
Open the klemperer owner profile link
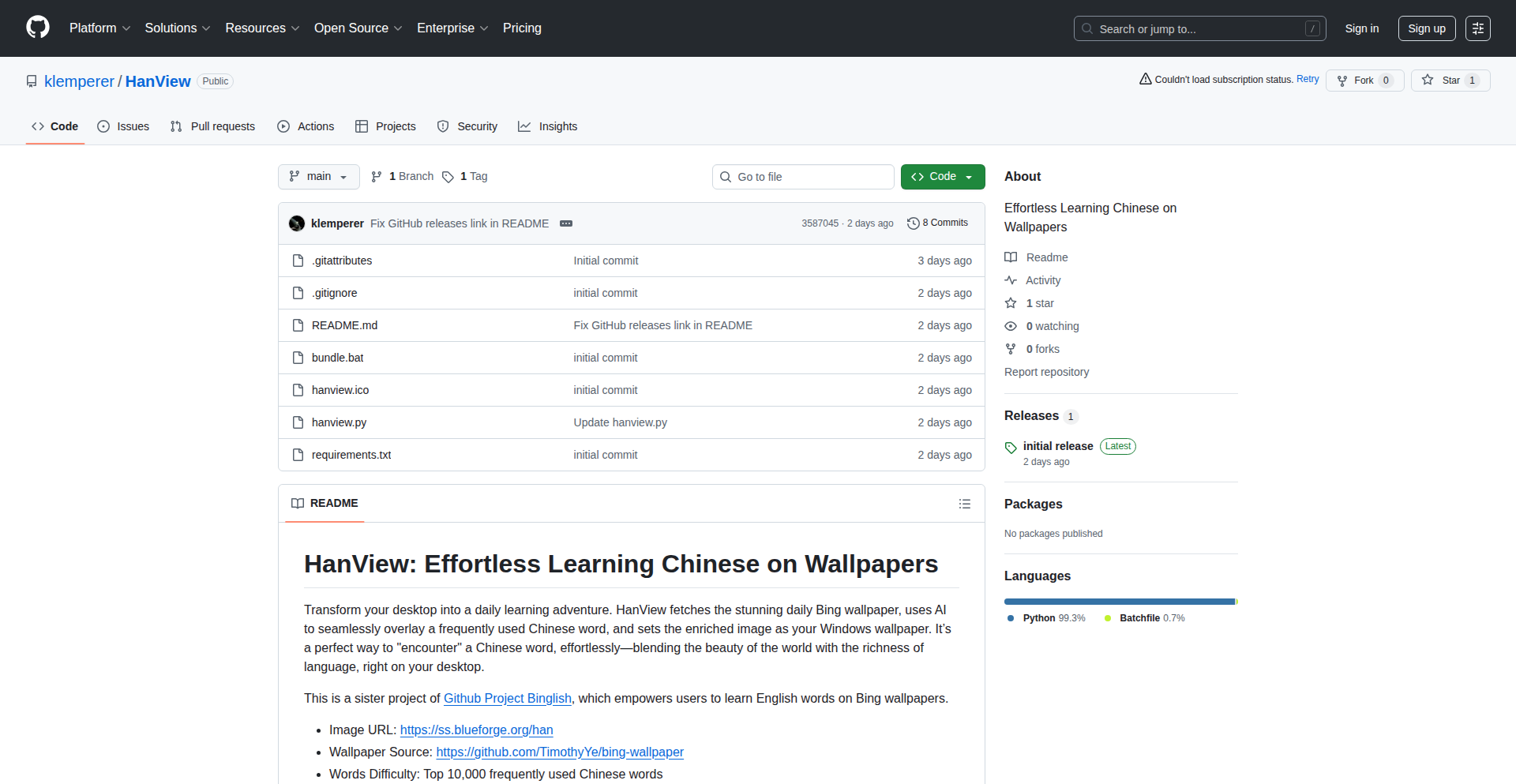pyautogui.click(x=79, y=81)
